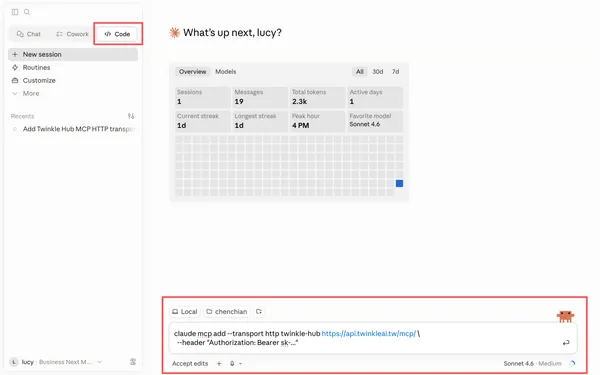
Task: Click the usage ring icon near model
Action: click(572, 364)
